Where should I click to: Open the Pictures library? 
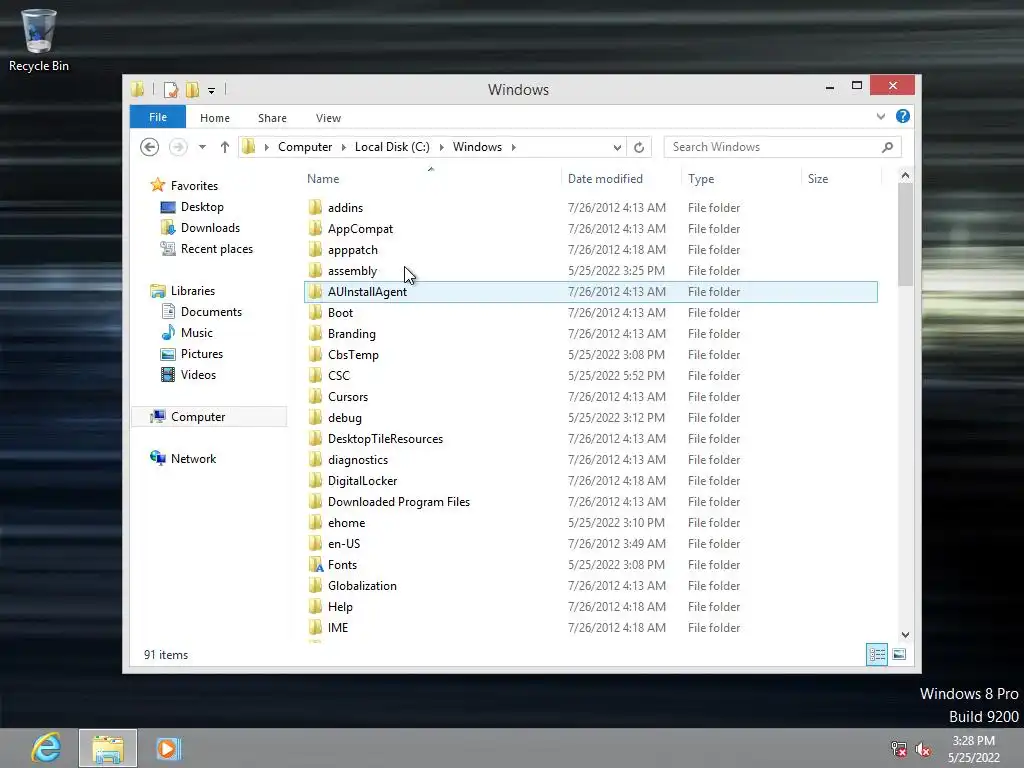coord(202,353)
